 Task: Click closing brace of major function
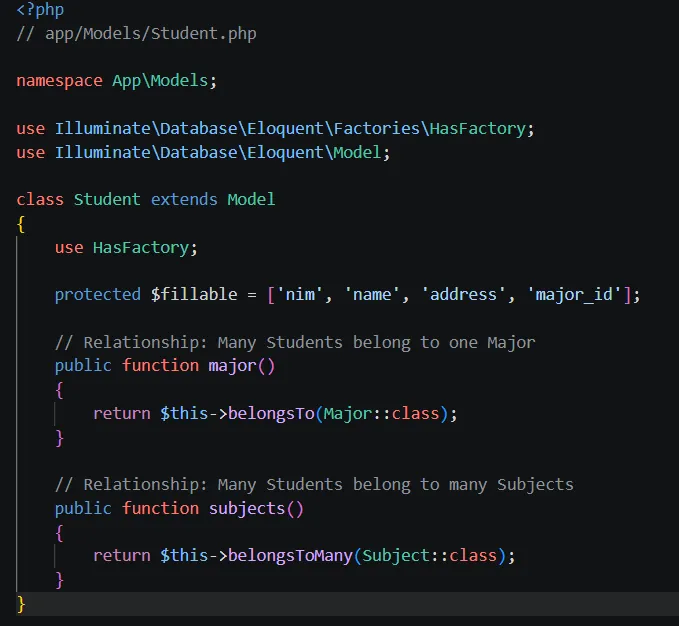coord(59,438)
